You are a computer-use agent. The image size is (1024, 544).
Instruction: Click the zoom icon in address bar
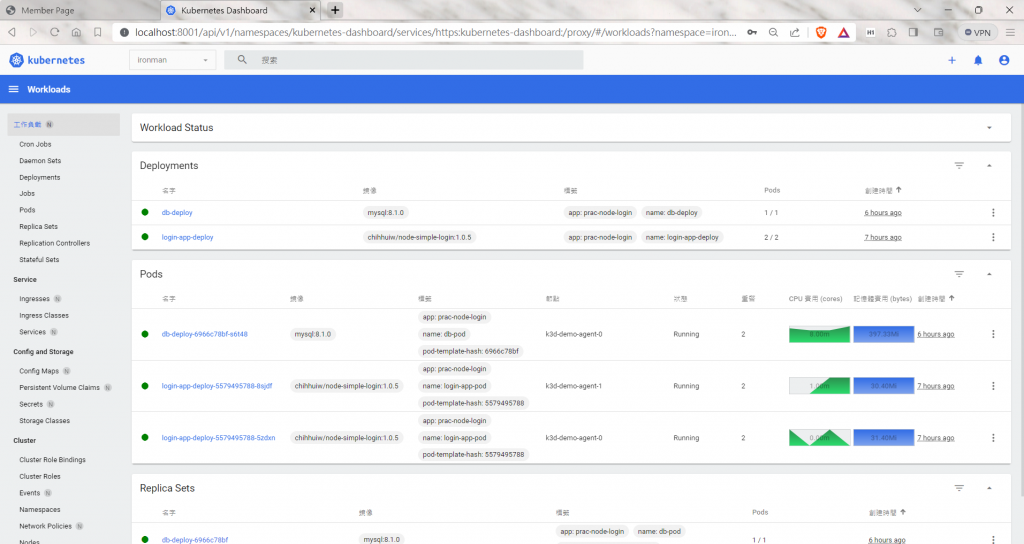[x=773, y=32]
